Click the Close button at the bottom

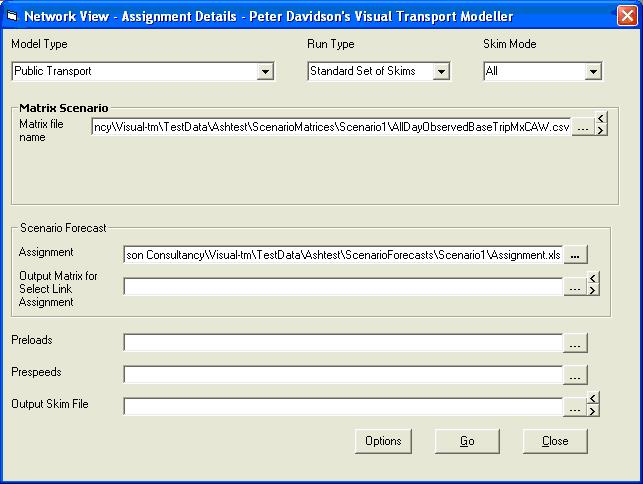(554, 441)
